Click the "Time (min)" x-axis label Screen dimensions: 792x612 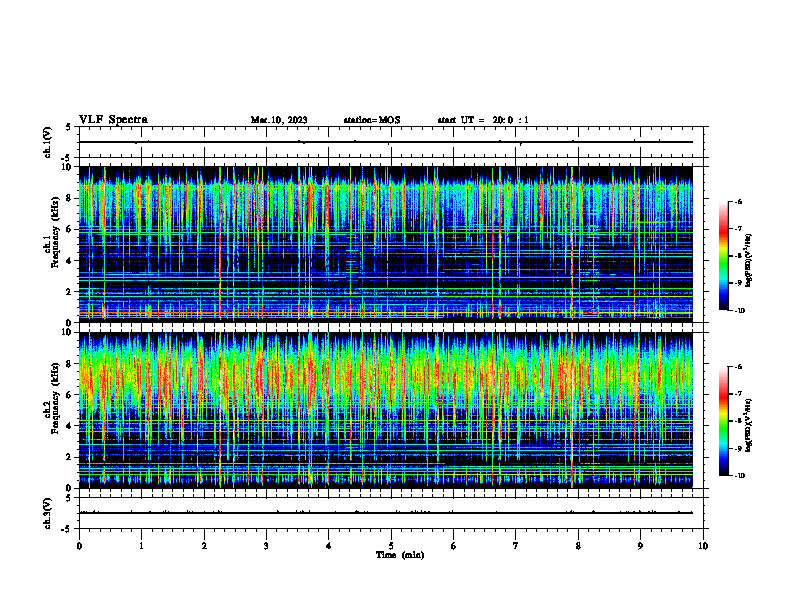(x=400, y=555)
